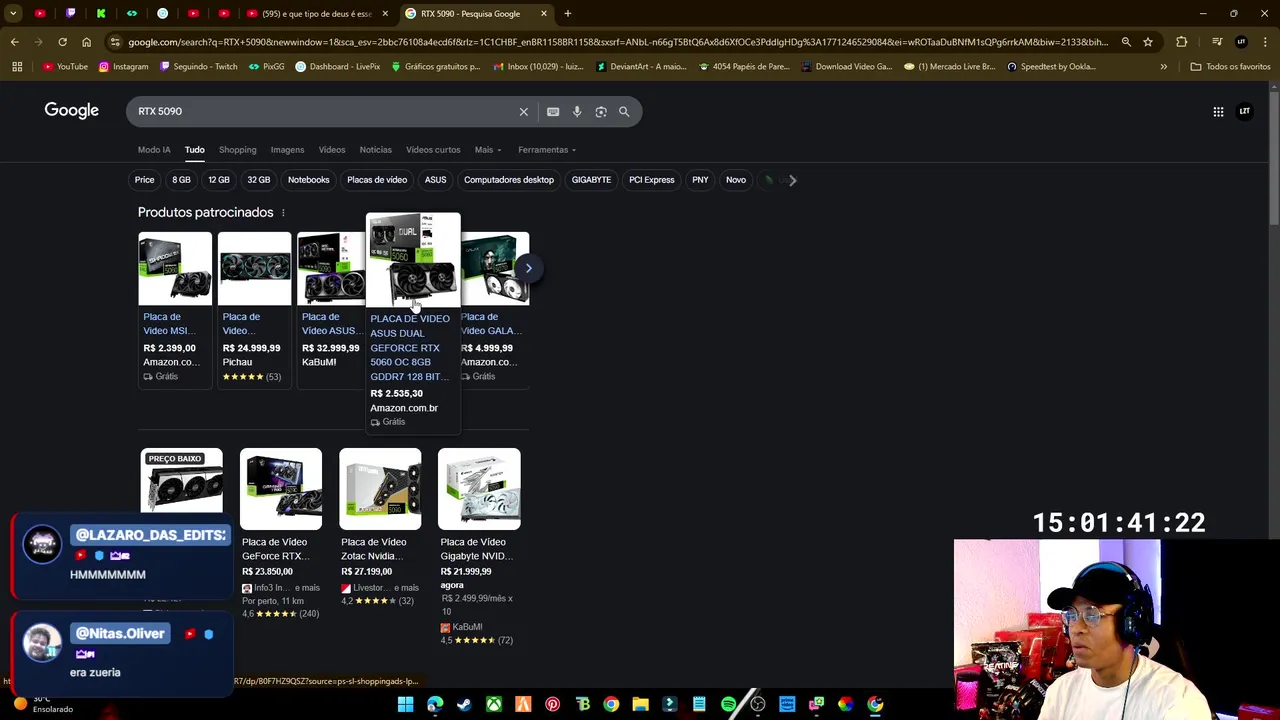Apply the 32 GB filter chip

click(259, 180)
